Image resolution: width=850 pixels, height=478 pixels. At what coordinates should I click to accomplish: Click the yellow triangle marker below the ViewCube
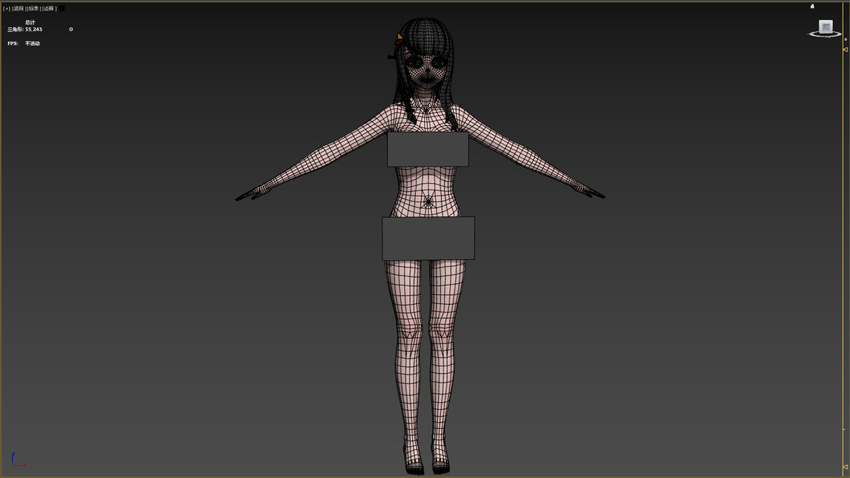point(845,50)
